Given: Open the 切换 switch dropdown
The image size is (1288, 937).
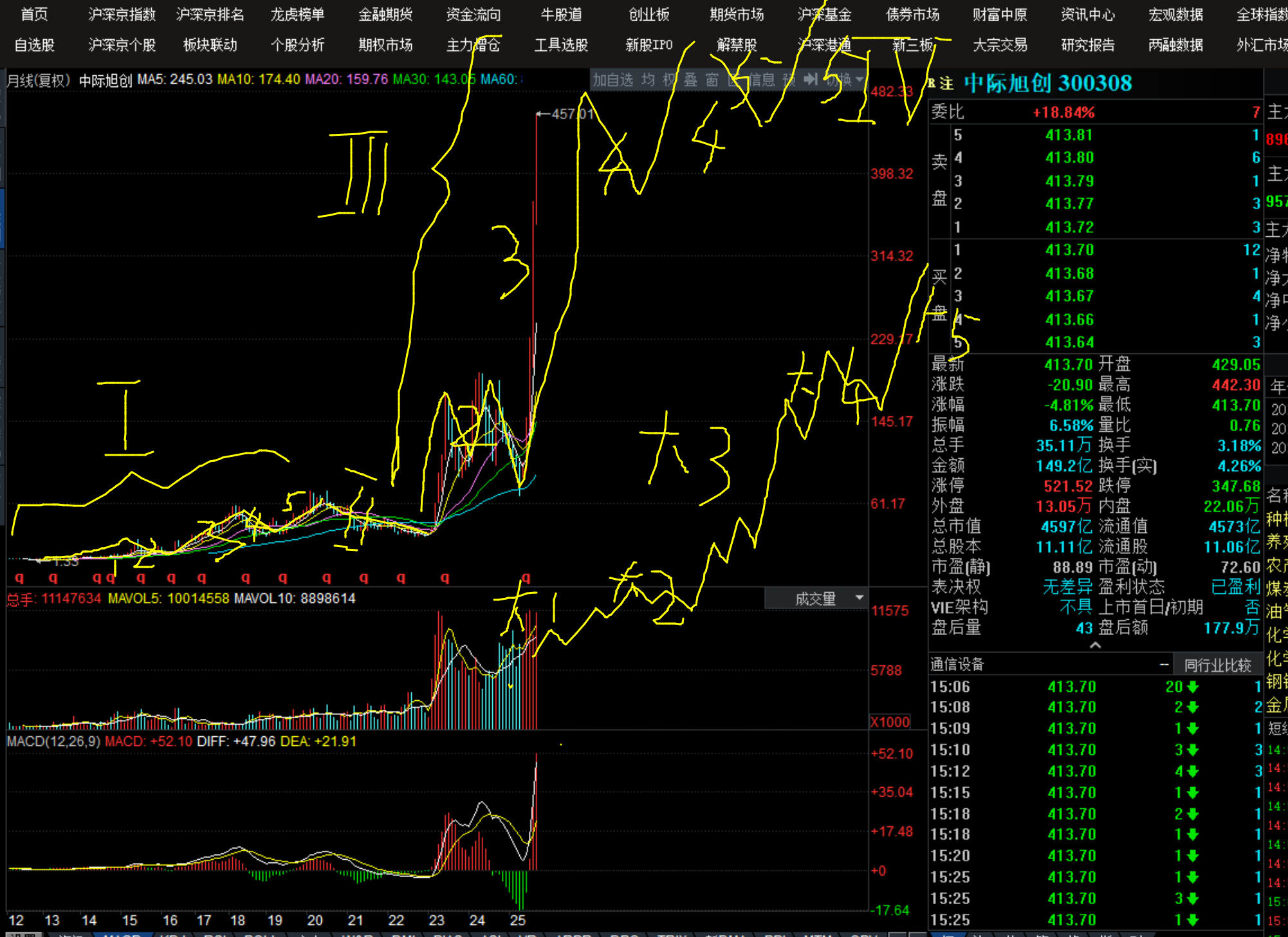Looking at the screenshot, I should 844,80.
